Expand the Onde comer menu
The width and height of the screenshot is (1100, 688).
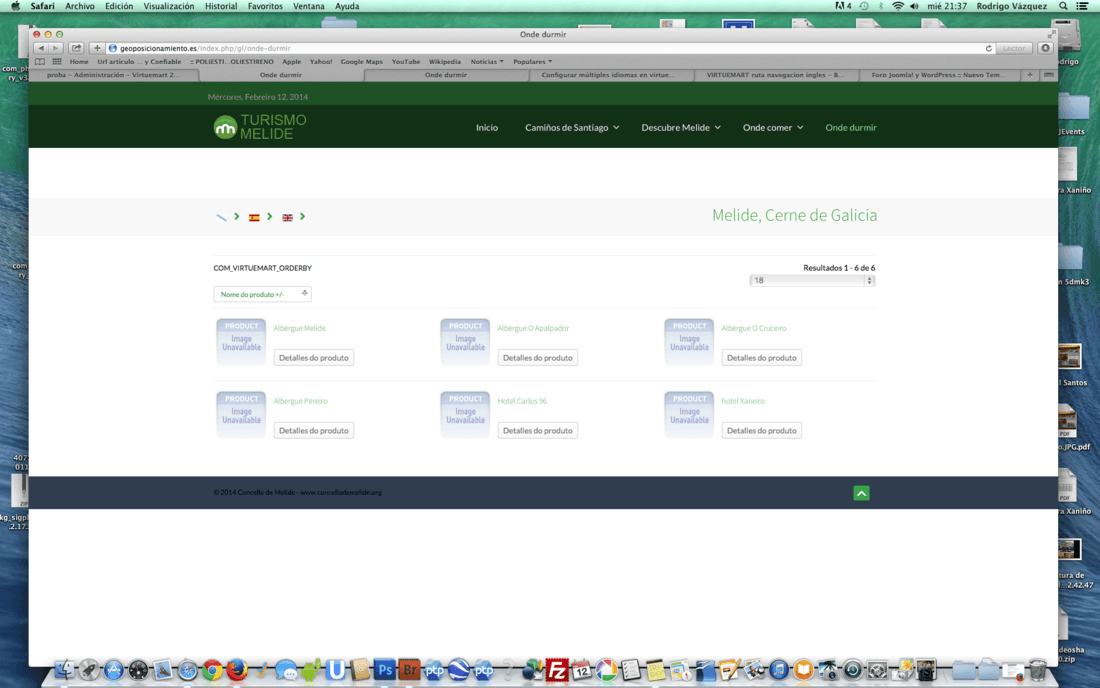[773, 128]
